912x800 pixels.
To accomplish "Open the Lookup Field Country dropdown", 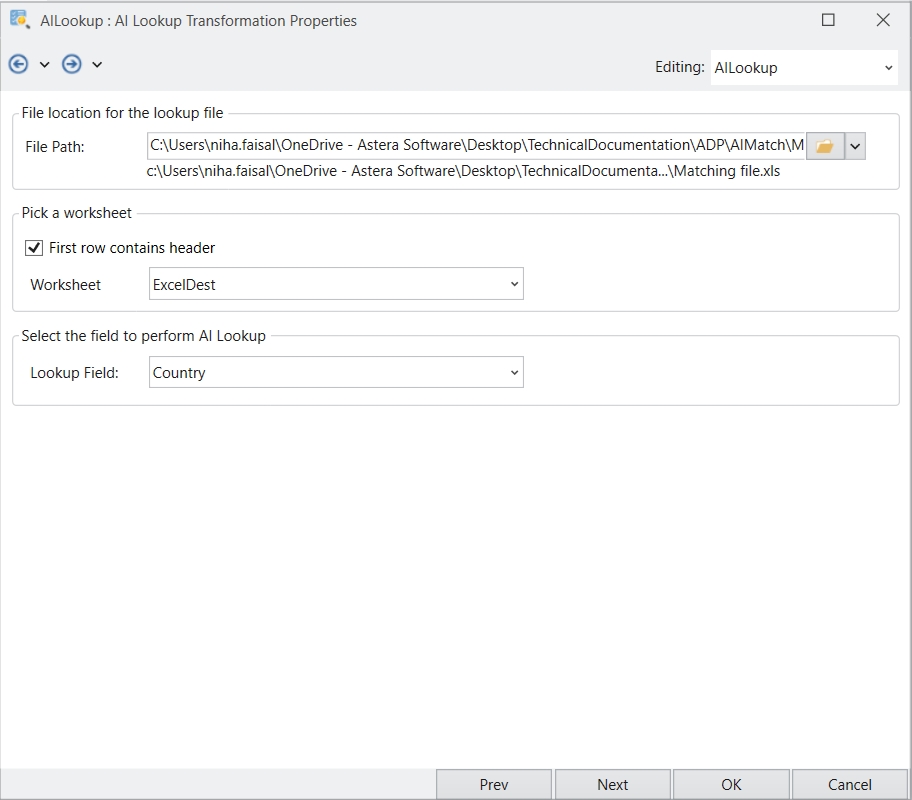I will tap(336, 373).
